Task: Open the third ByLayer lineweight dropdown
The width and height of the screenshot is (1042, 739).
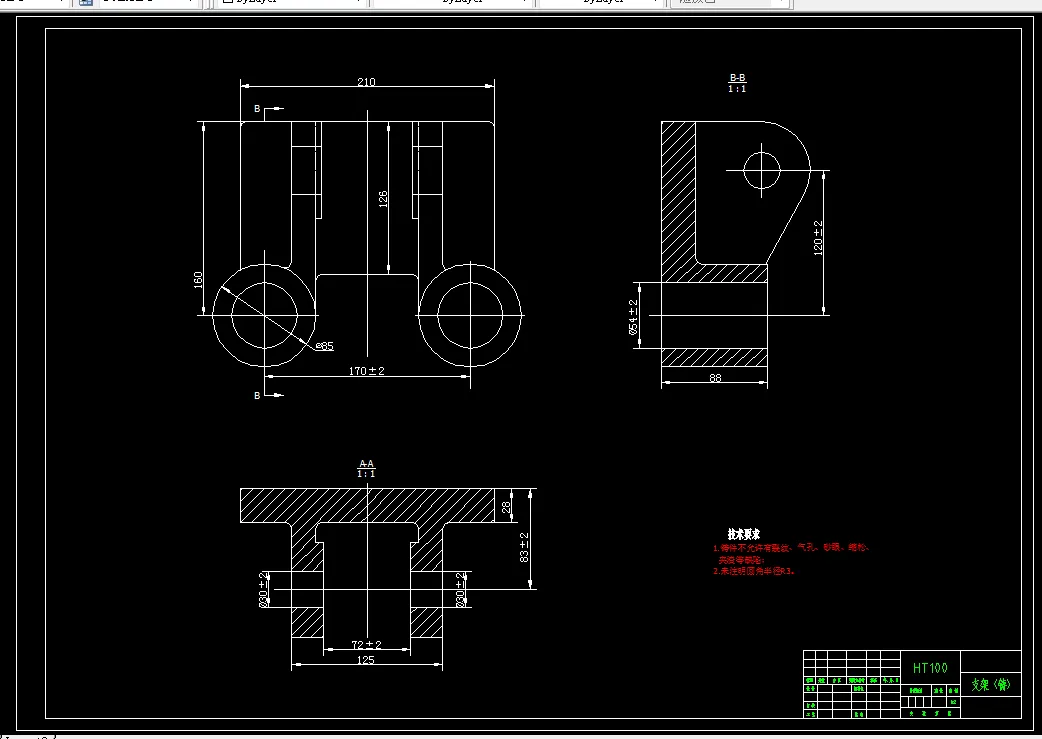Action: (600, 3)
